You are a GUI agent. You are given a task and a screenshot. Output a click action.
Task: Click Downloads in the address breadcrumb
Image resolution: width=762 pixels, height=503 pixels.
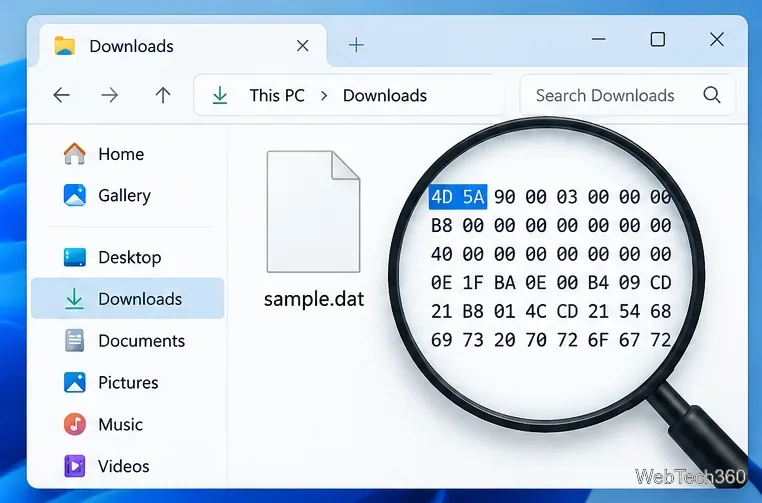[x=385, y=95]
